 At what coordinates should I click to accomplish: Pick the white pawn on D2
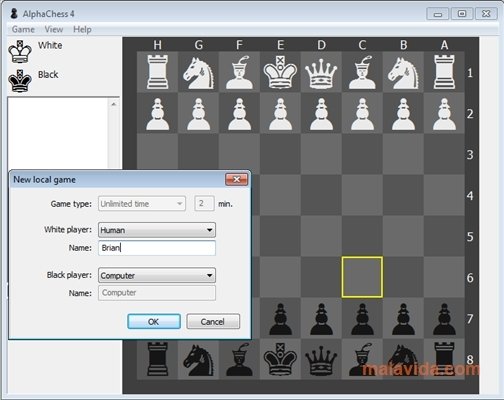pyautogui.click(x=321, y=114)
